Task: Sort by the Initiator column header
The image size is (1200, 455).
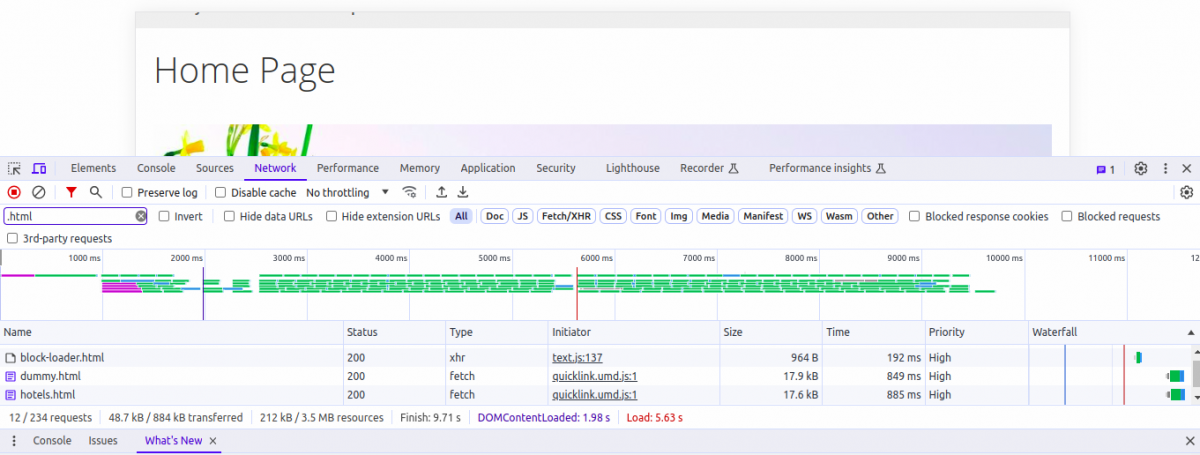Action: click(x=634, y=331)
